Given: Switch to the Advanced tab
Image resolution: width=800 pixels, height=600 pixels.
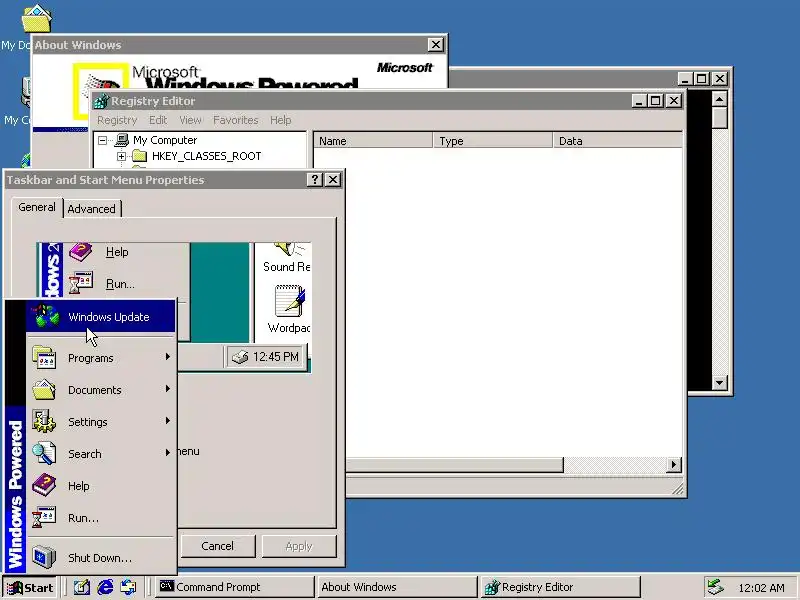Looking at the screenshot, I should point(92,209).
